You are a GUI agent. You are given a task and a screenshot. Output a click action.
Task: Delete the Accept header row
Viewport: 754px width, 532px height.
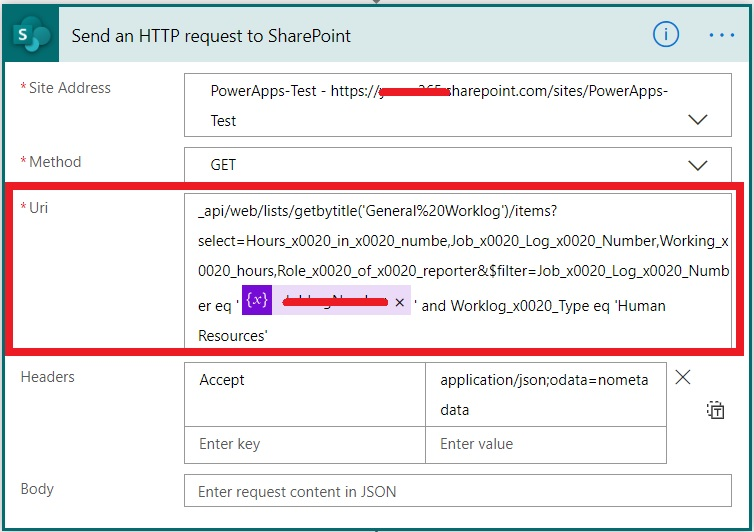coord(683,378)
